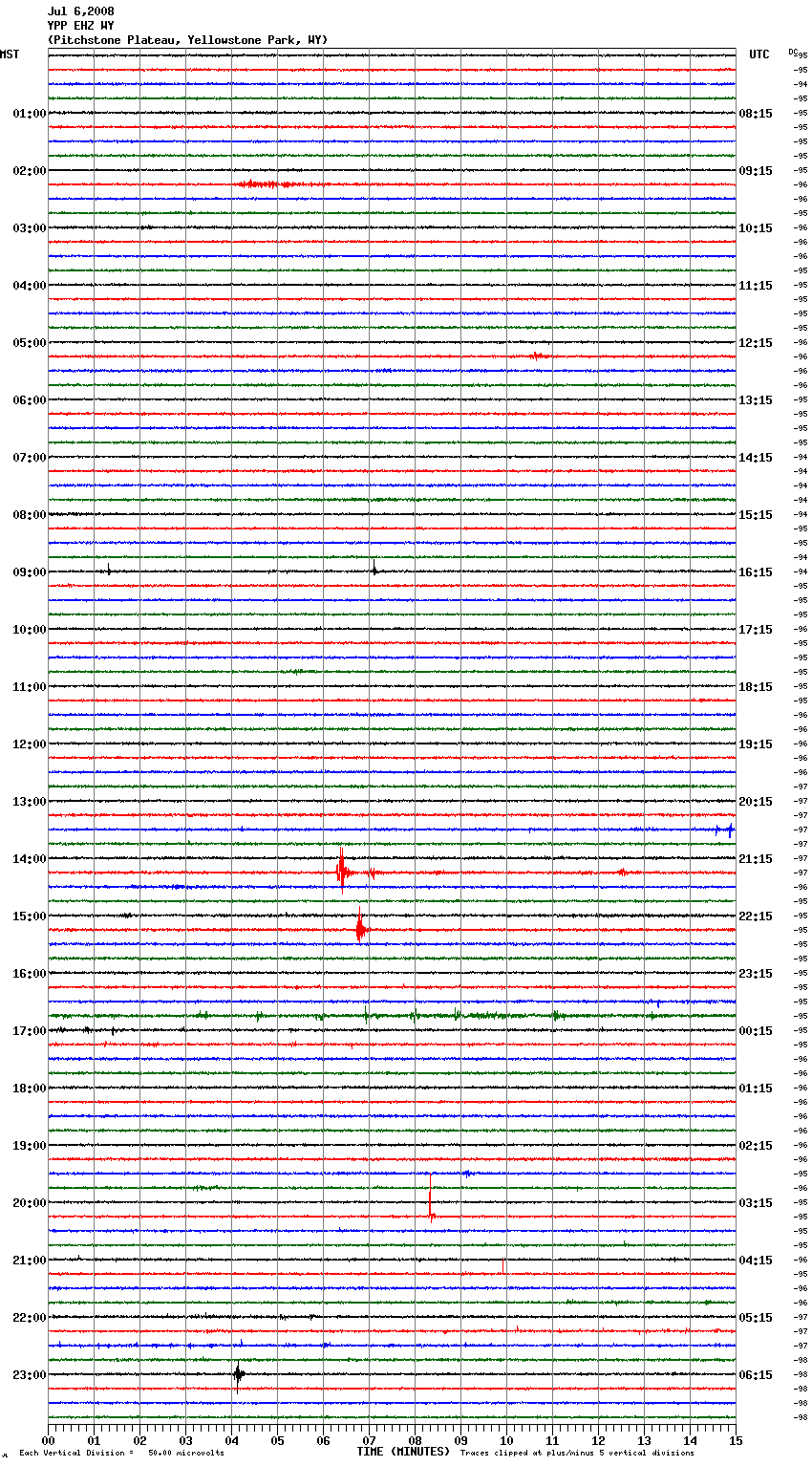The width and height of the screenshot is (812, 1466).
Task: Click minute-axis tick label '12' at the bottom
Action: coord(598,1440)
